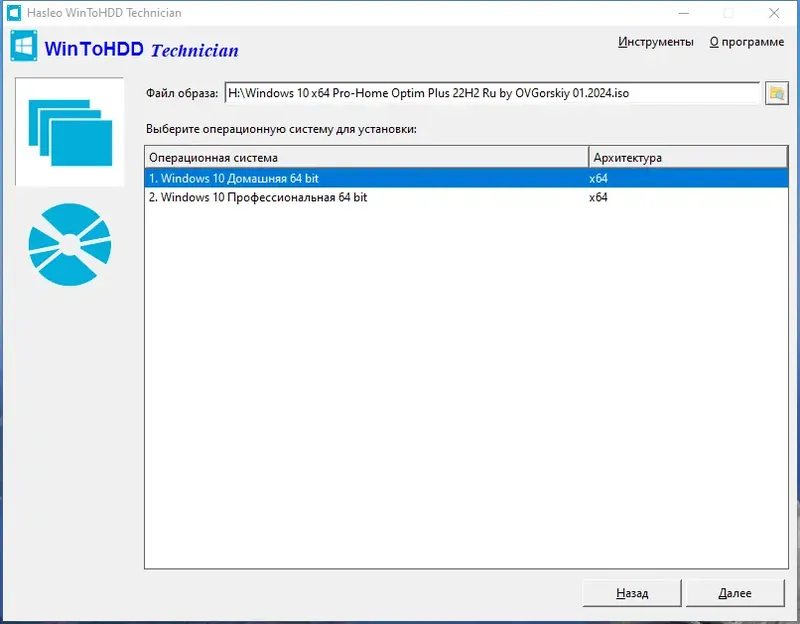800x624 pixels.
Task: Click the Hasleo title bar app icon
Action: pos(14,13)
